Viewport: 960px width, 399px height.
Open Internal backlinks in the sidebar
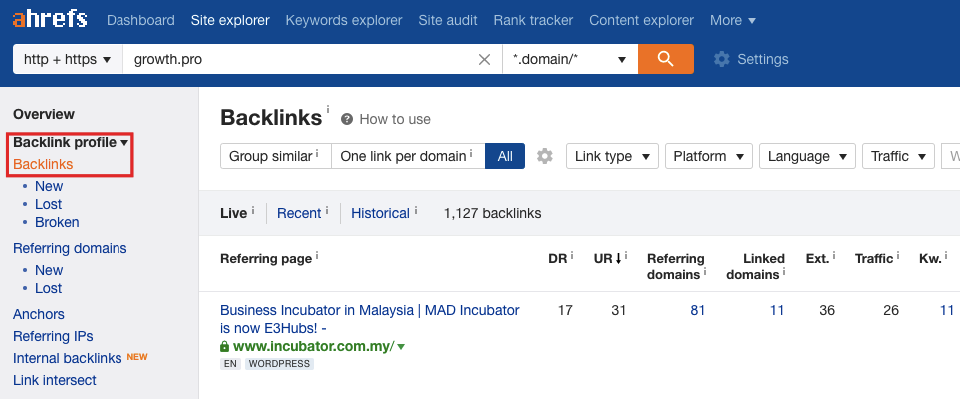(x=67, y=359)
